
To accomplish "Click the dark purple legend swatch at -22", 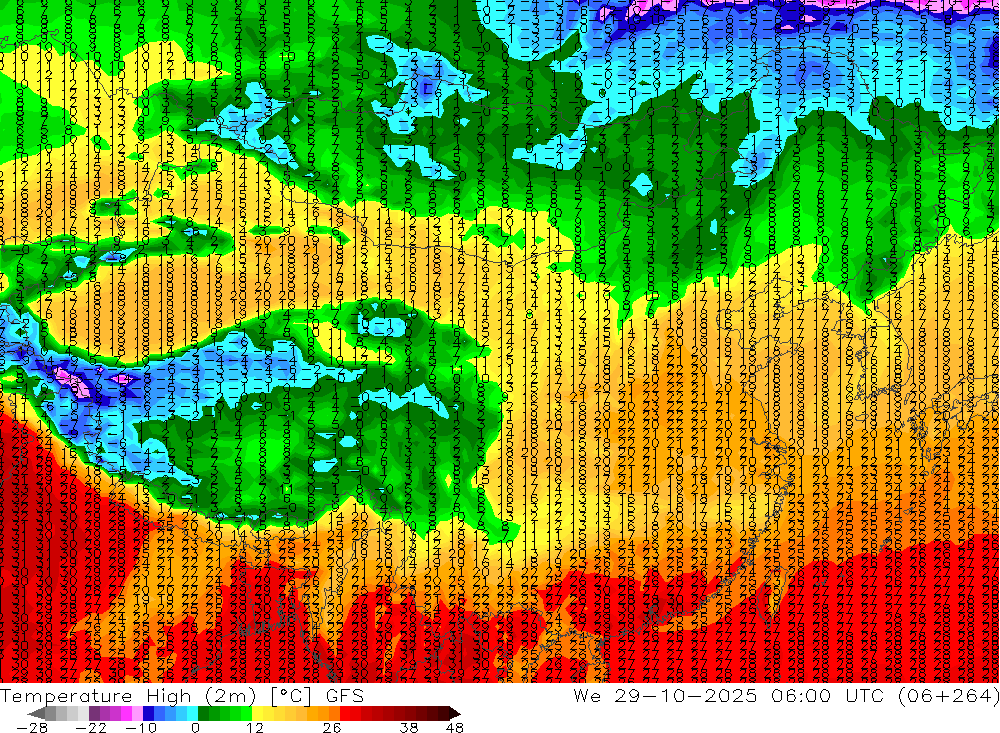I will point(94,713).
